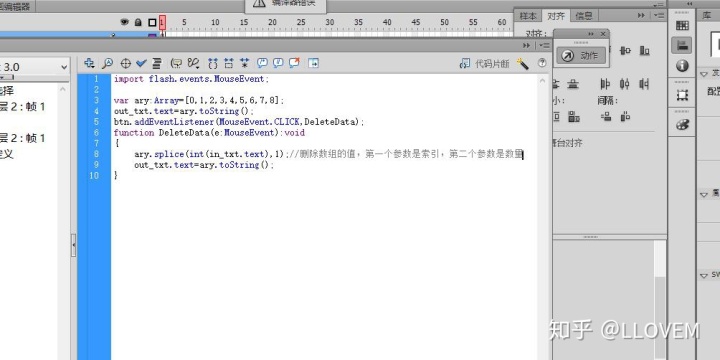Image resolution: width=720 pixels, height=360 pixels.
Task: Show the code hint icon
Action: click(x=176, y=63)
